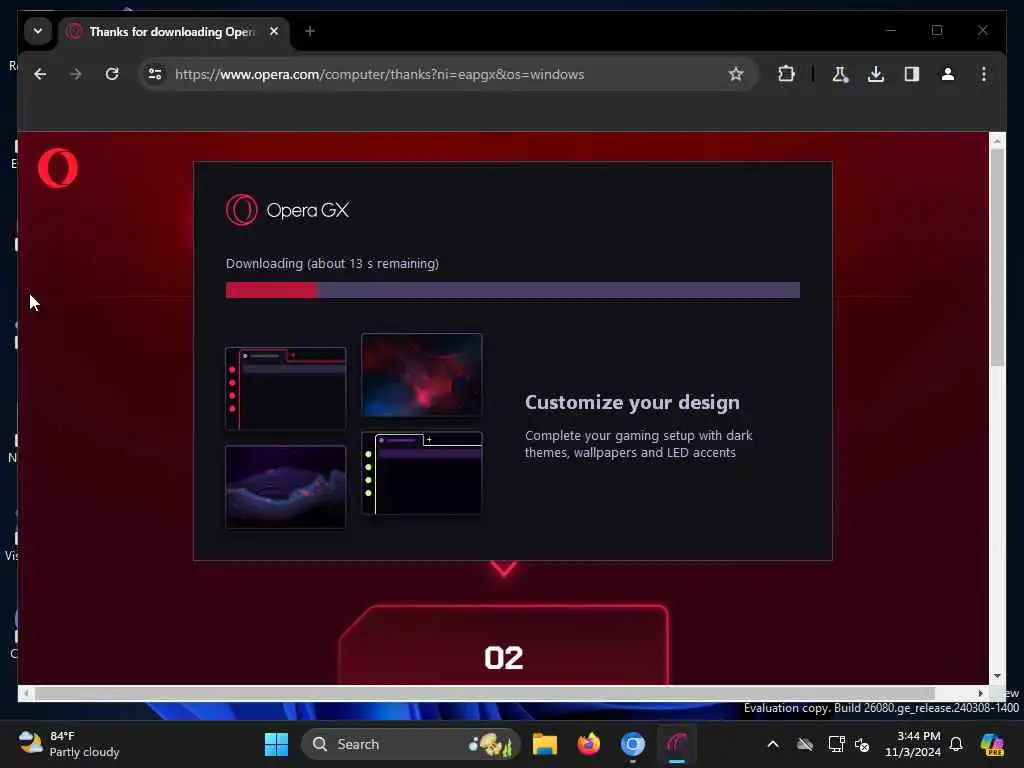Click the red Opera logo on page

57,168
